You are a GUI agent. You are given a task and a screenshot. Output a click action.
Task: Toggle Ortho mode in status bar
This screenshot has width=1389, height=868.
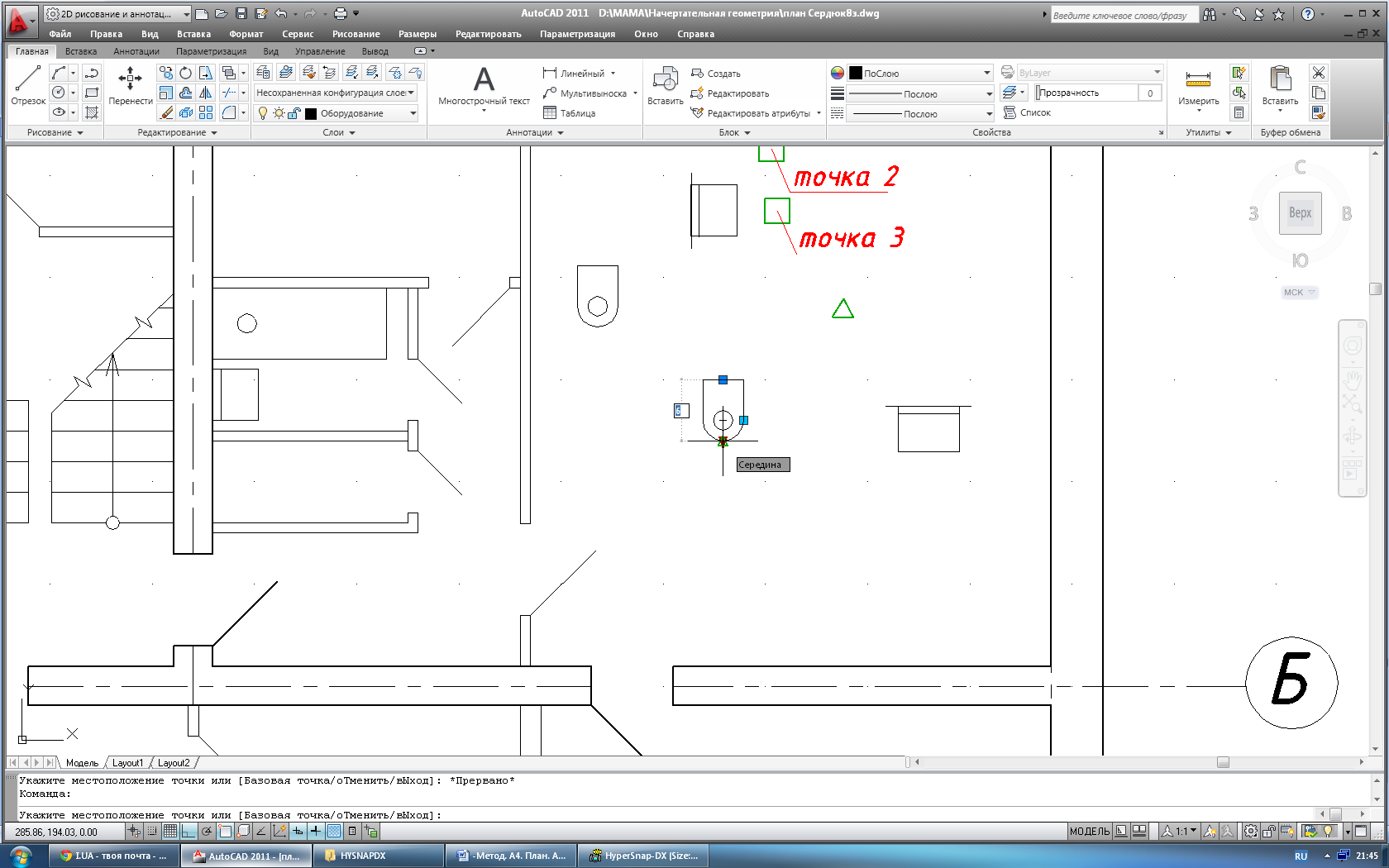coord(189,831)
